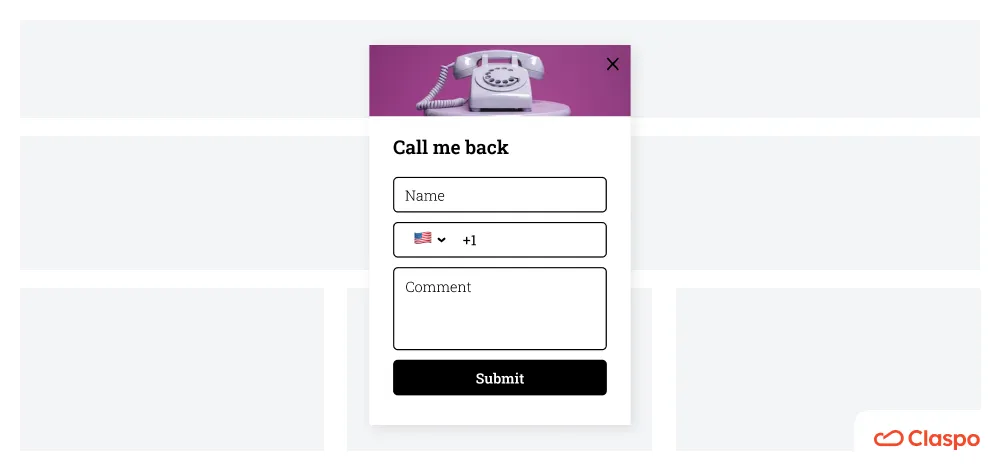Click the rotary dial on the telephone

[x=500, y=81]
